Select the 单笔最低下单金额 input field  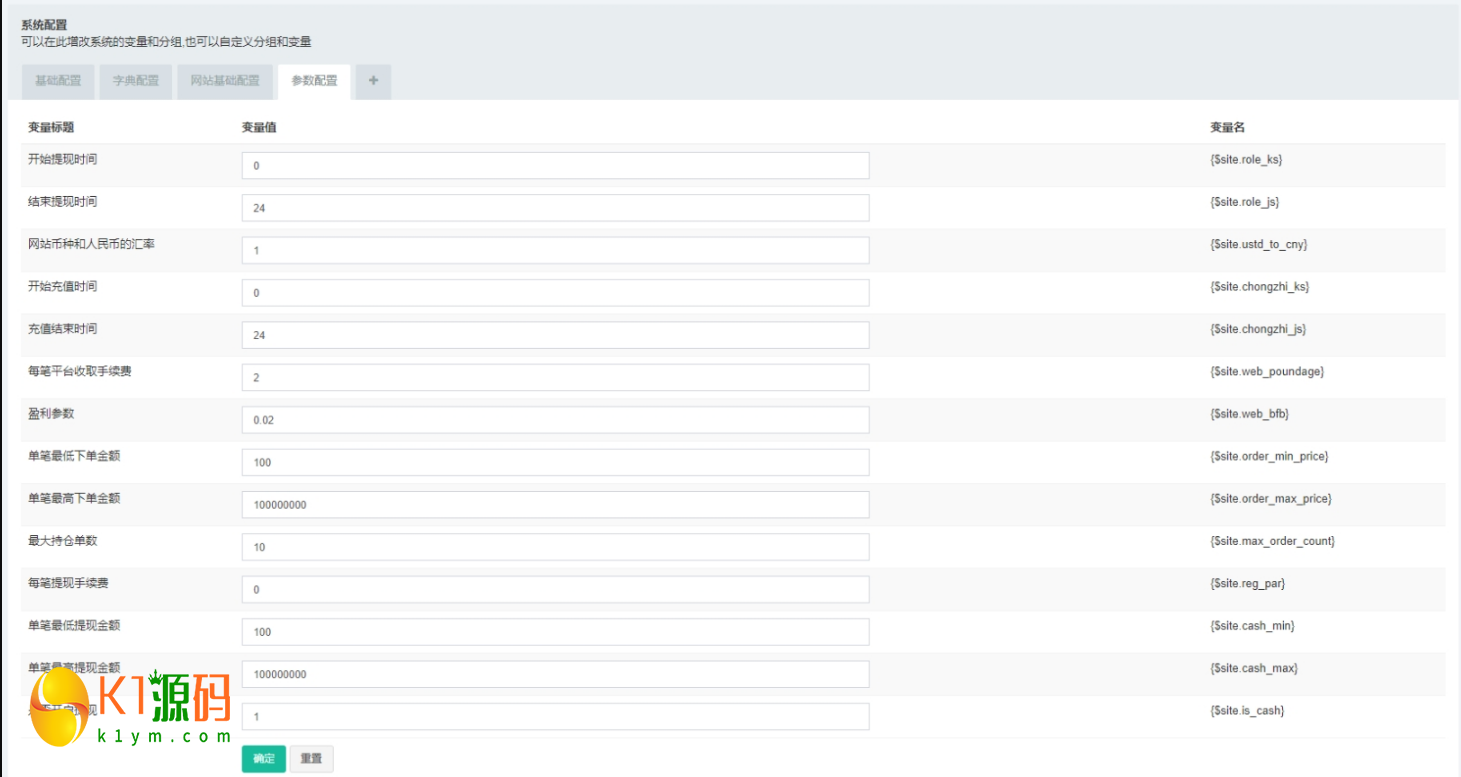click(555, 462)
